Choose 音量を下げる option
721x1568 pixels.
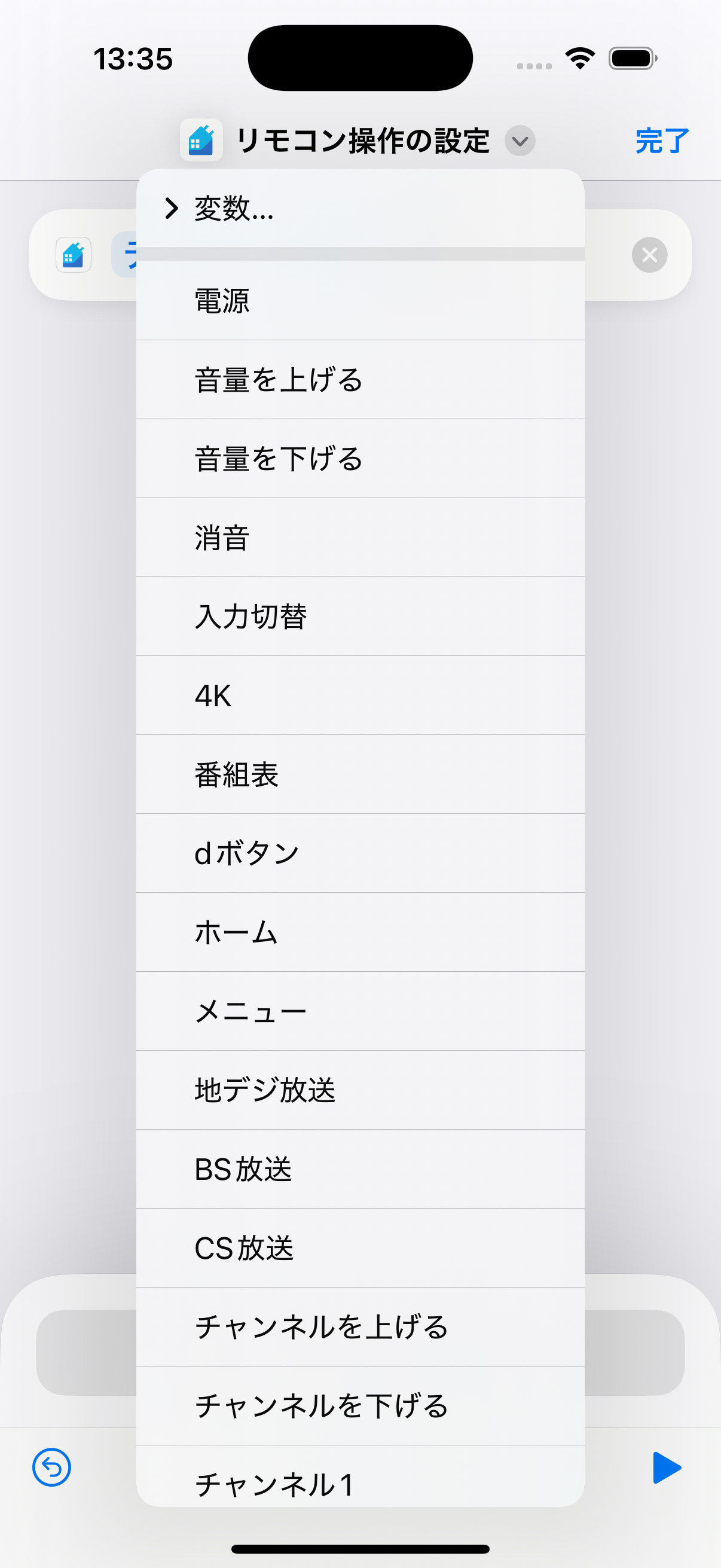[360, 458]
